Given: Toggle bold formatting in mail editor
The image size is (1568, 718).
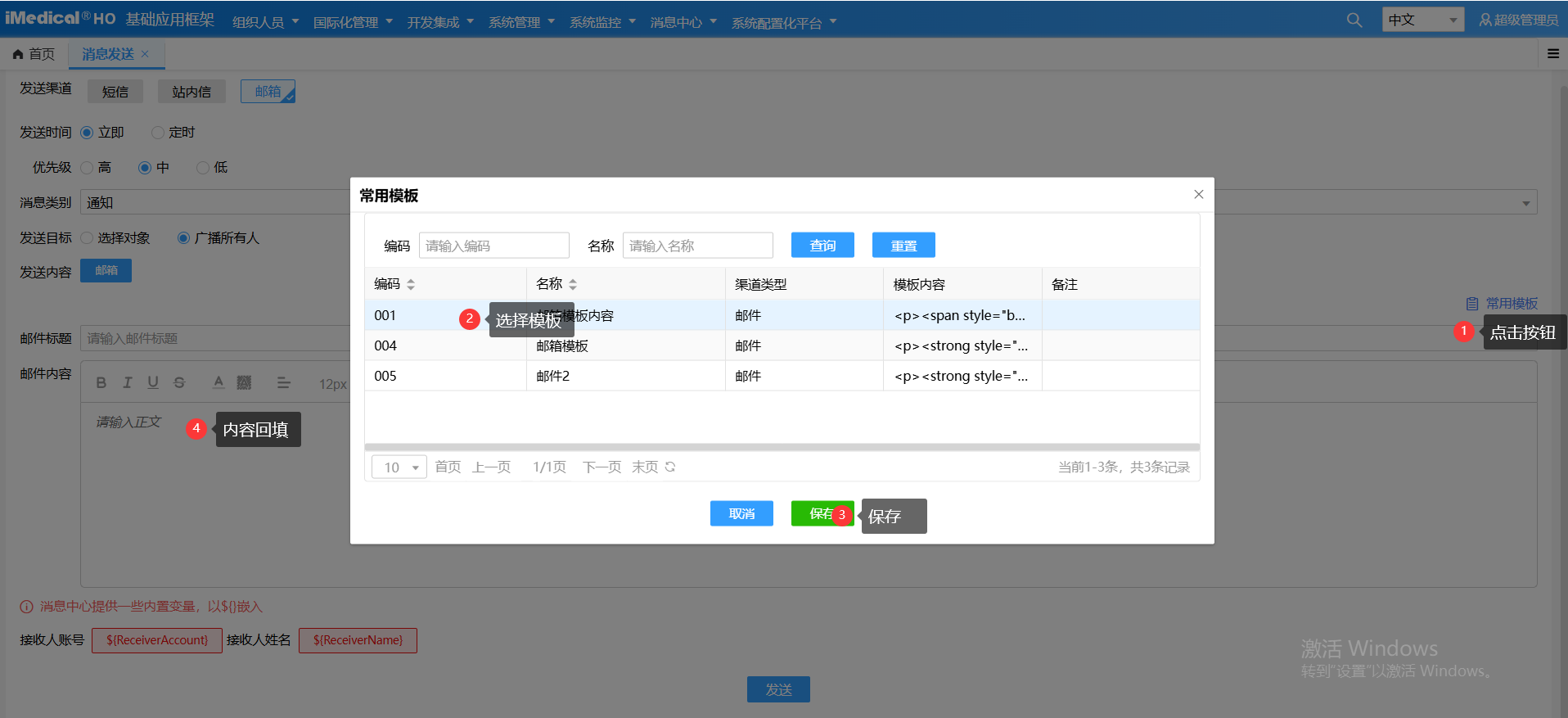Looking at the screenshot, I should pos(101,382).
